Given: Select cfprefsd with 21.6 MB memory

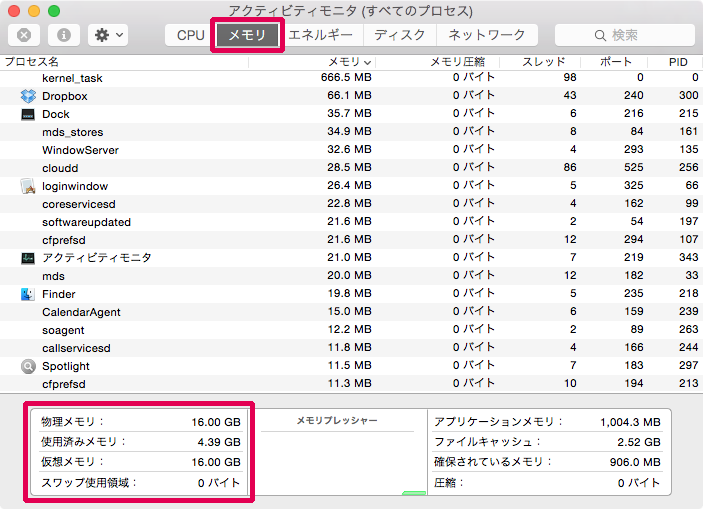Looking at the screenshot, I should (x=64, y=240).
